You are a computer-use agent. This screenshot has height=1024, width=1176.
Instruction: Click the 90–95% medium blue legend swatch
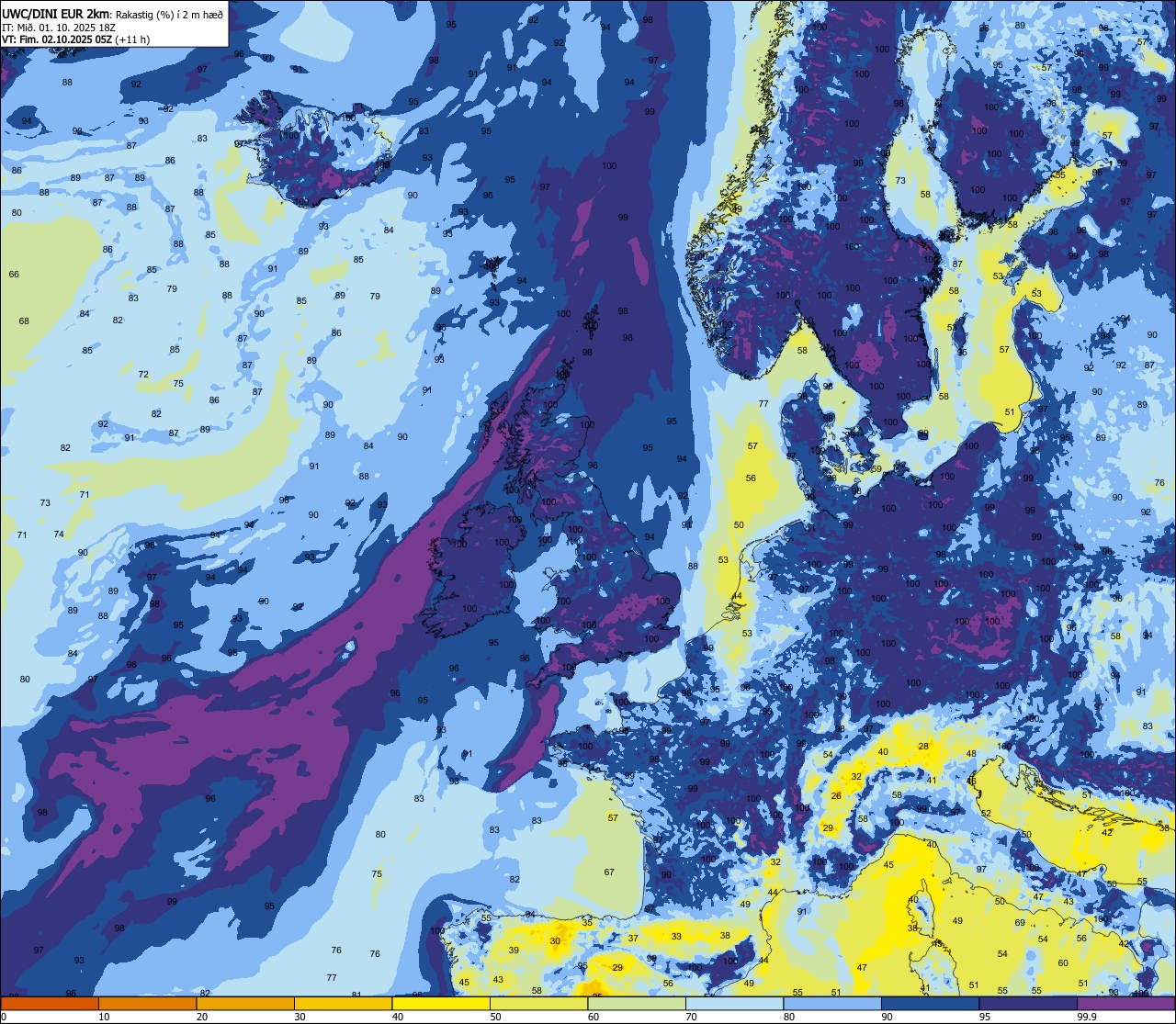point(930,1004)
